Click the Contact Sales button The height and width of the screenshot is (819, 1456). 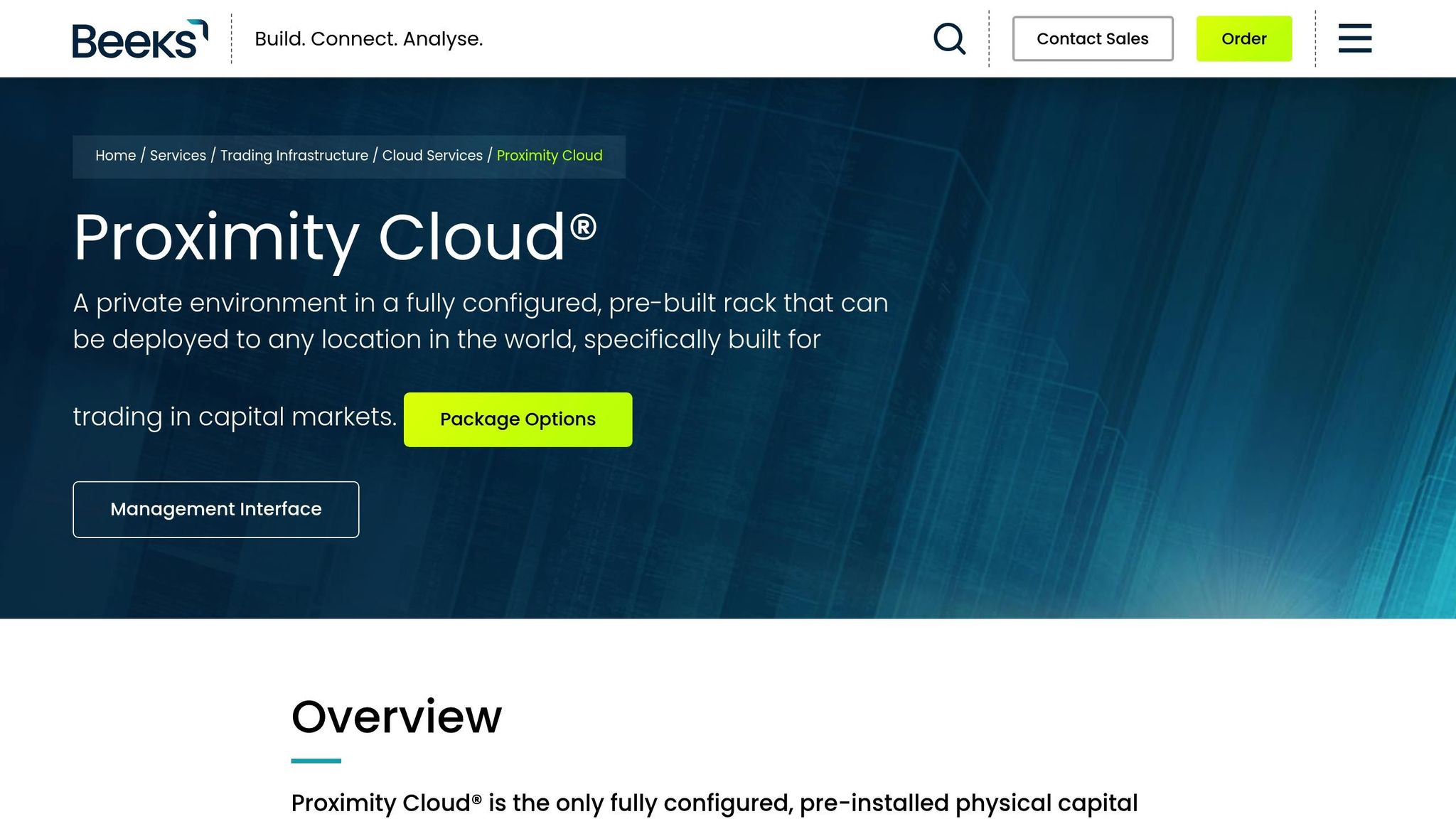tap(1092, 38)
